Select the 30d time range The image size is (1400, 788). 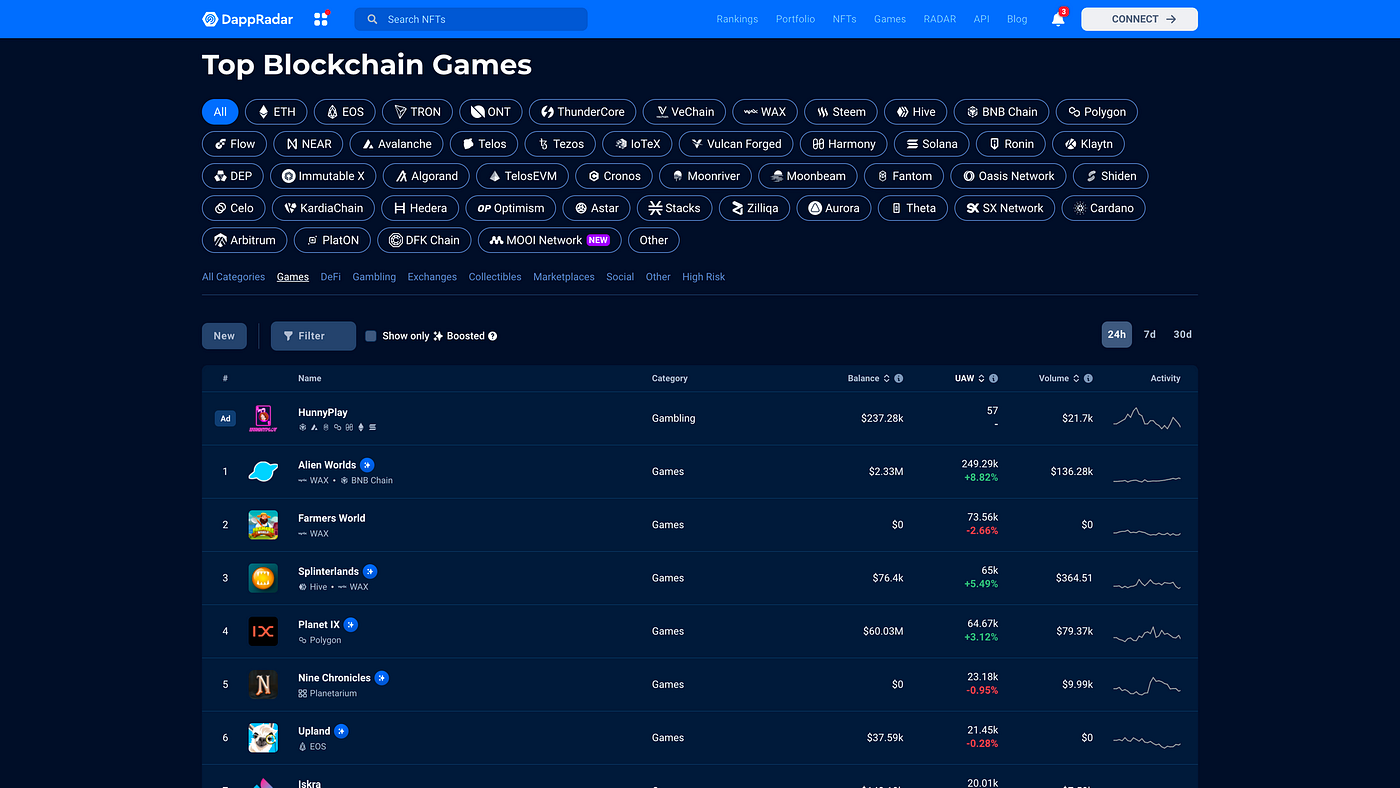tap(1183, 334)
